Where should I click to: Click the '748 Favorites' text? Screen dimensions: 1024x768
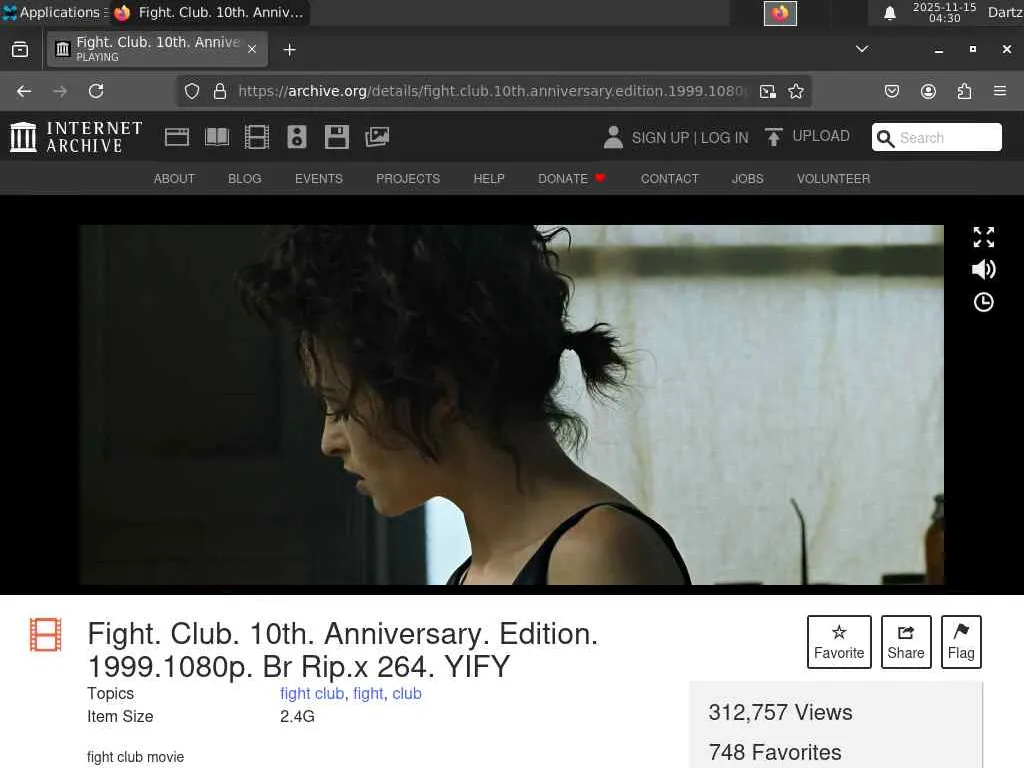point(775,752)
